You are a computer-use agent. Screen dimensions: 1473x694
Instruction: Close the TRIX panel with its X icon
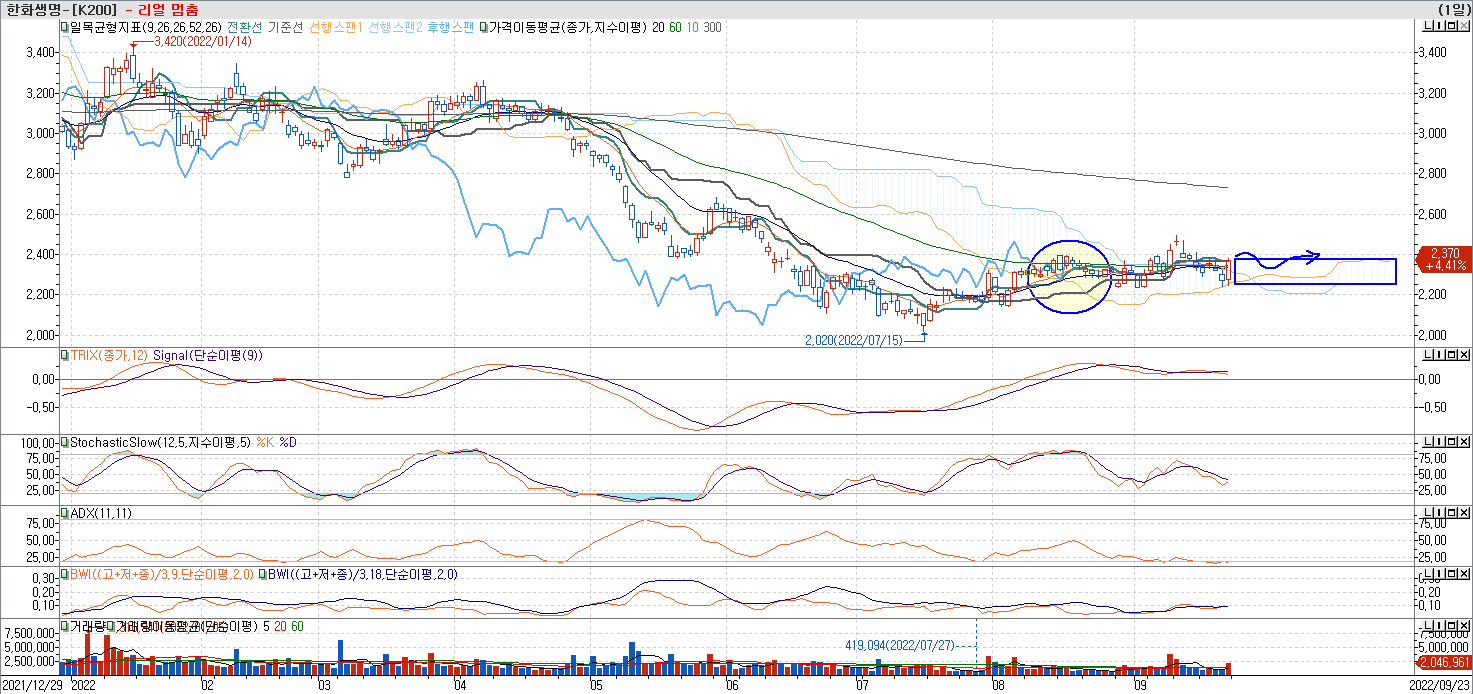coord(1464,355)
